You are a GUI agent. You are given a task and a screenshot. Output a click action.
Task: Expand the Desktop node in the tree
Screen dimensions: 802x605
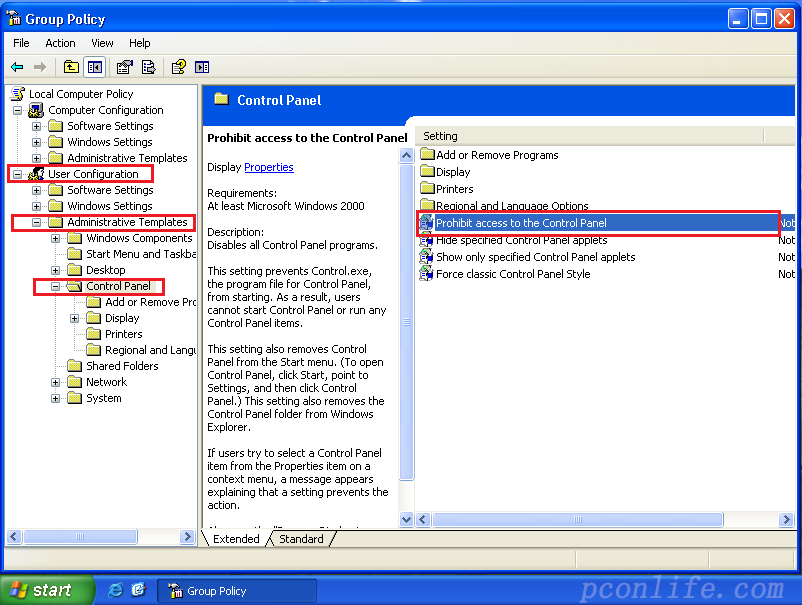pyautogui.click(x=56, y=270)
